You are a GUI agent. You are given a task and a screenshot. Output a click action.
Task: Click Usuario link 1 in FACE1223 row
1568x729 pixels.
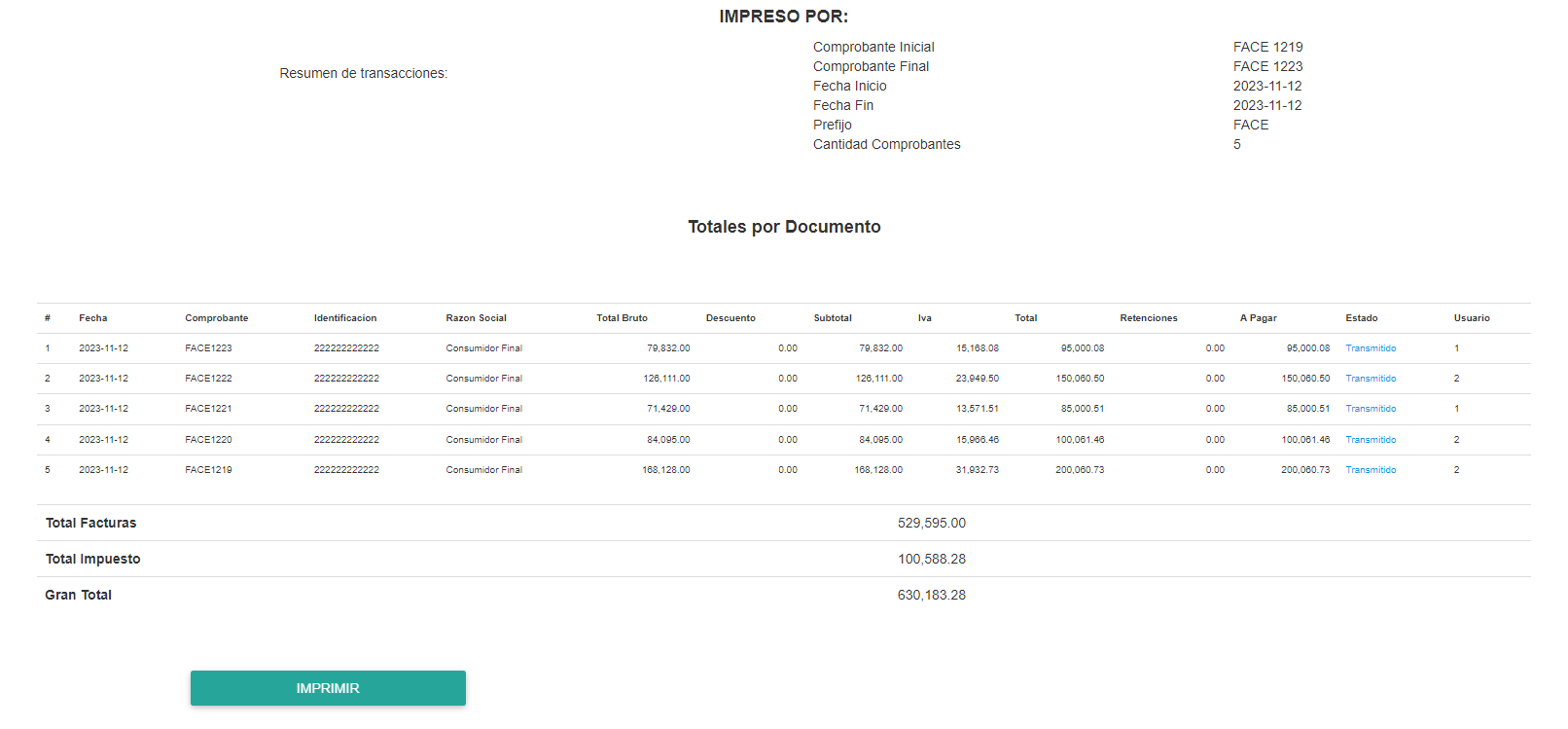(x=1456, y=348)
